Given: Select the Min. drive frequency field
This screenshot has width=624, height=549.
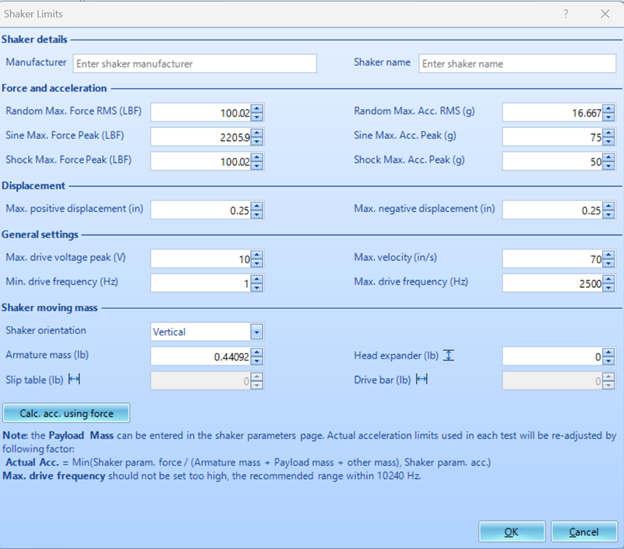Looking at the screenshot, I should (x=200, y=283).
